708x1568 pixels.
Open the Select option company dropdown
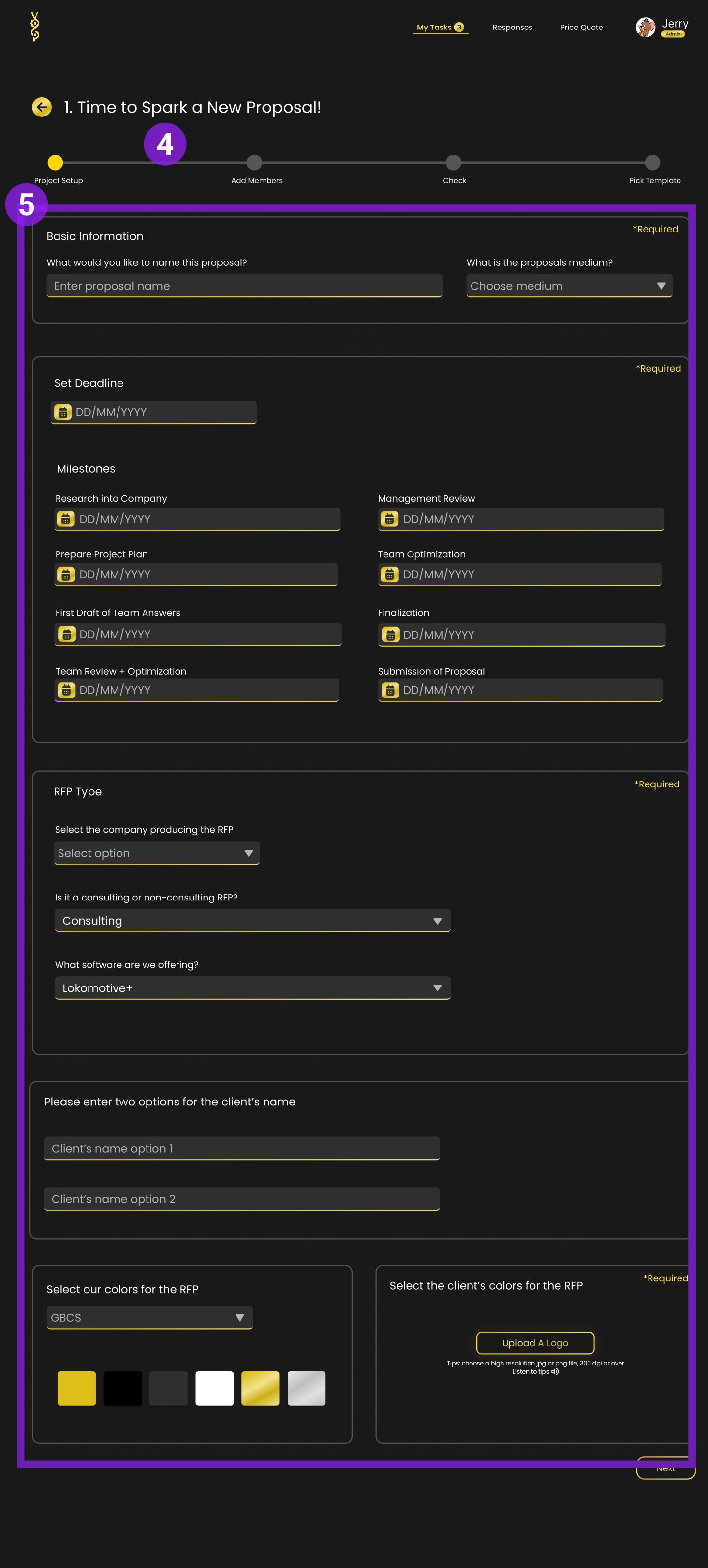pos(157,853)
